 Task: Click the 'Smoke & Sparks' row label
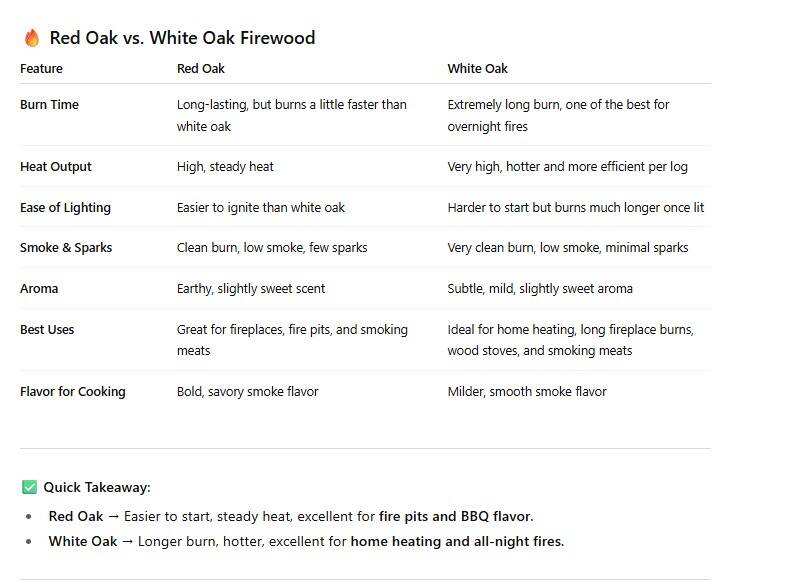[66, 248]
